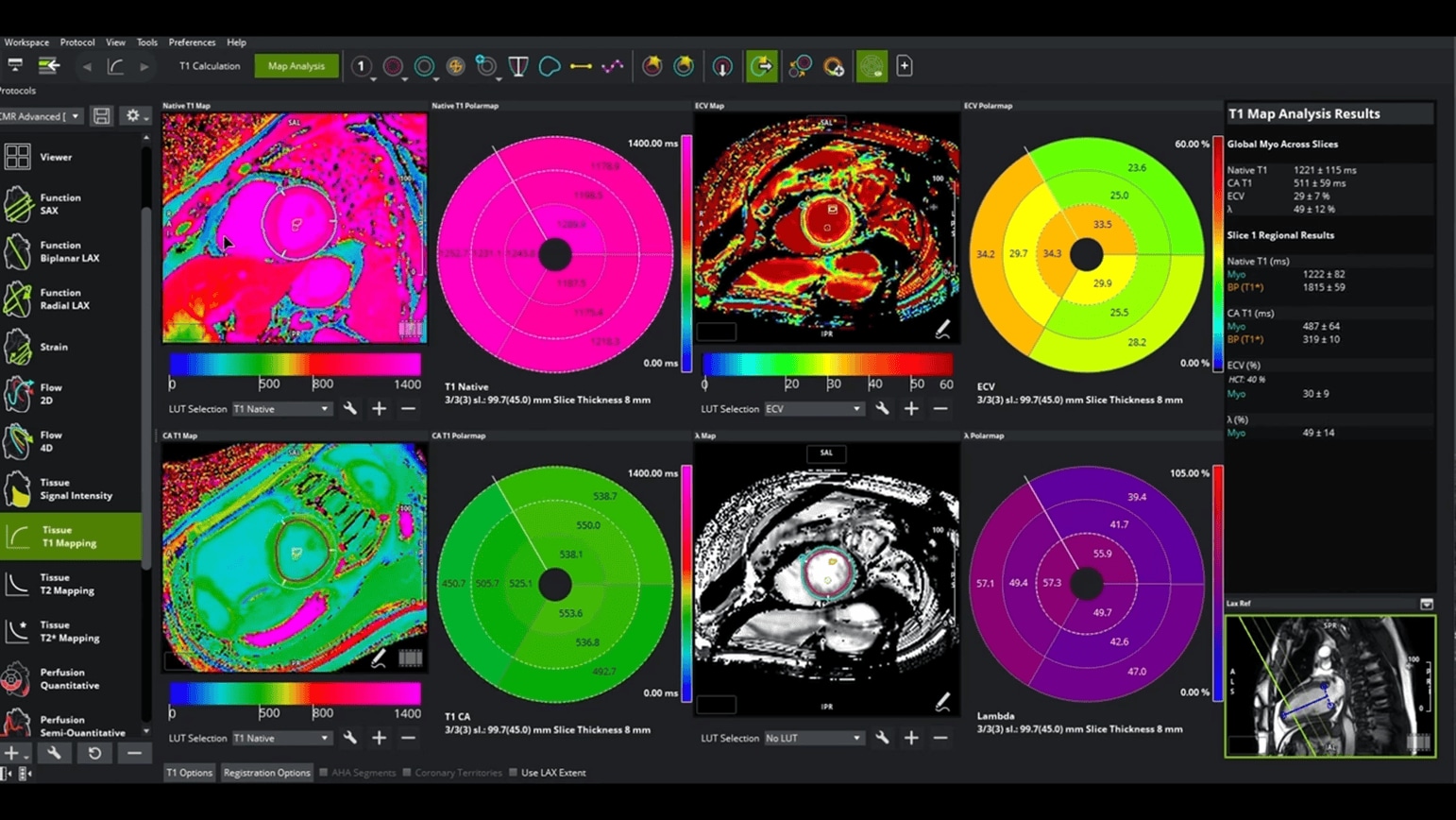
Task: Click the Tissue T1 Mapping module button
Action: click(71, 537)
